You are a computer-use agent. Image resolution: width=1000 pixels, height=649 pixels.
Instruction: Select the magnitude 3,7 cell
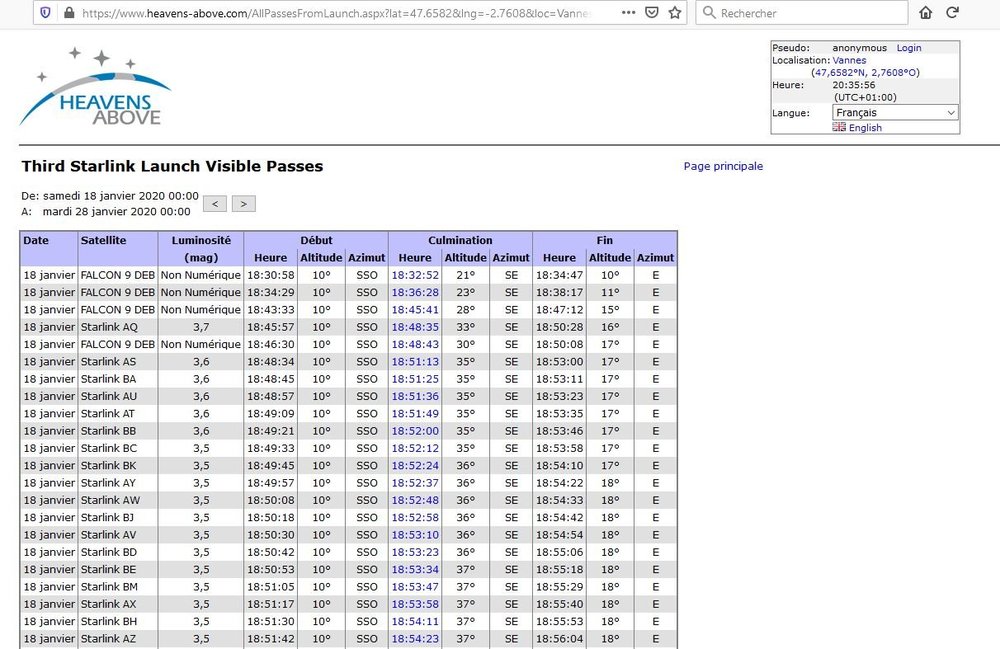tap(201, 327)
